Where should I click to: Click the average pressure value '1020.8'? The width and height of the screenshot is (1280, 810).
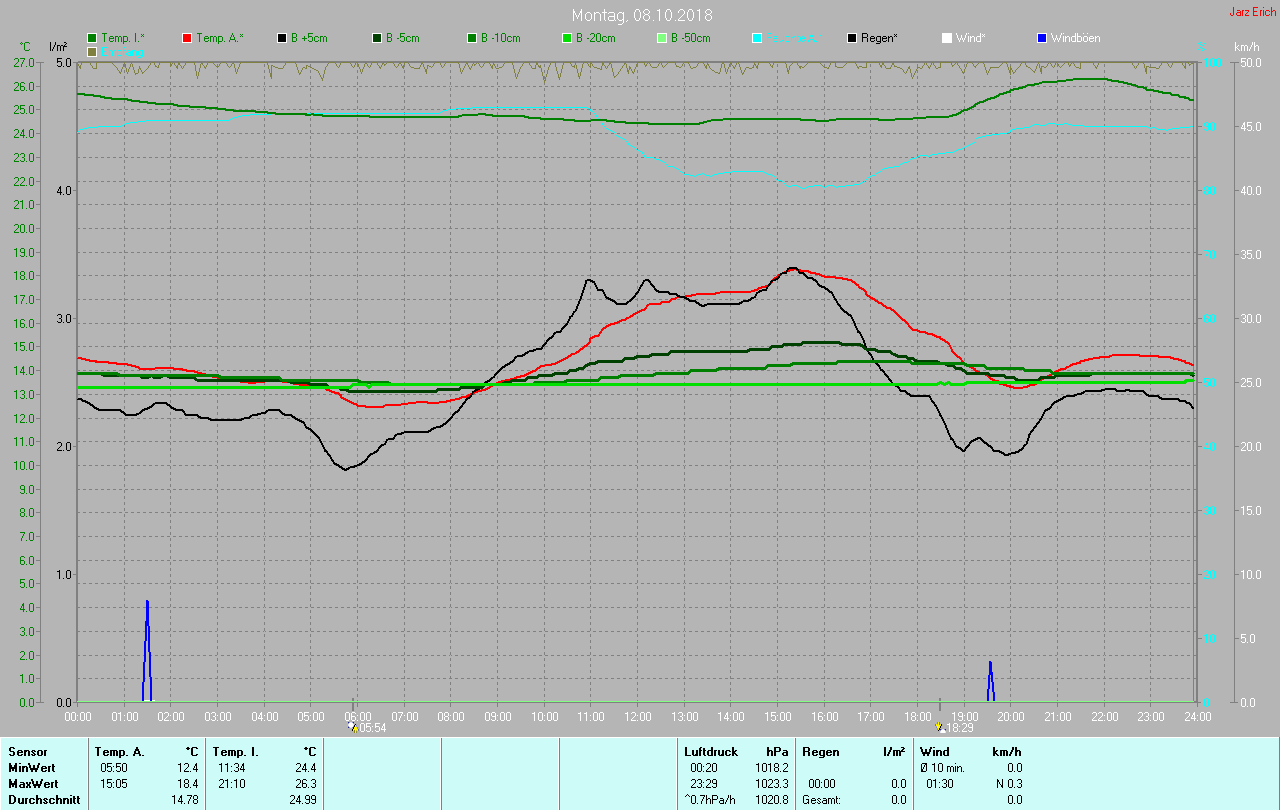pyautogui.click(x=772, y=800)
